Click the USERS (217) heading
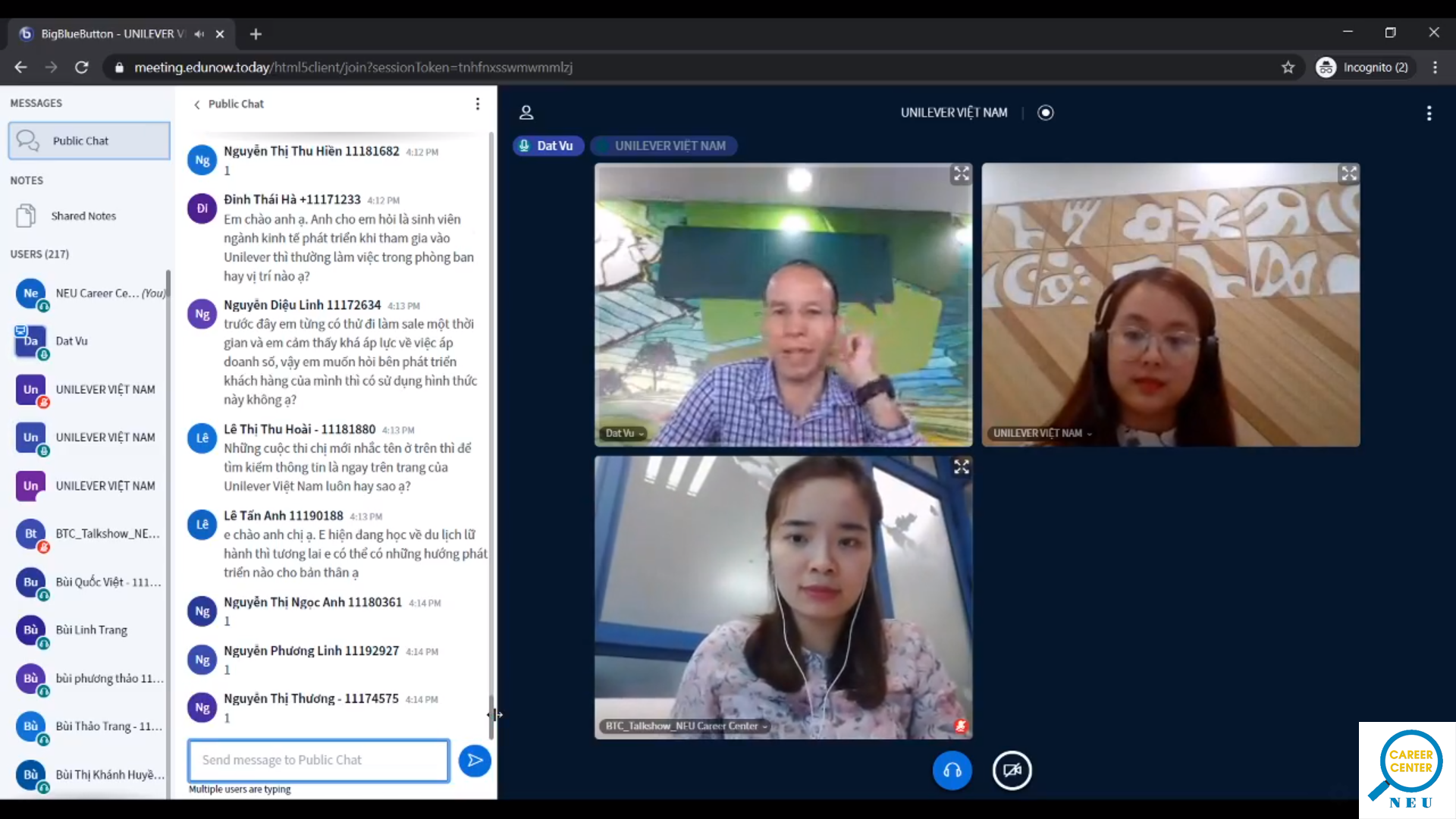 pyautogui.click(x=39, y=254)
